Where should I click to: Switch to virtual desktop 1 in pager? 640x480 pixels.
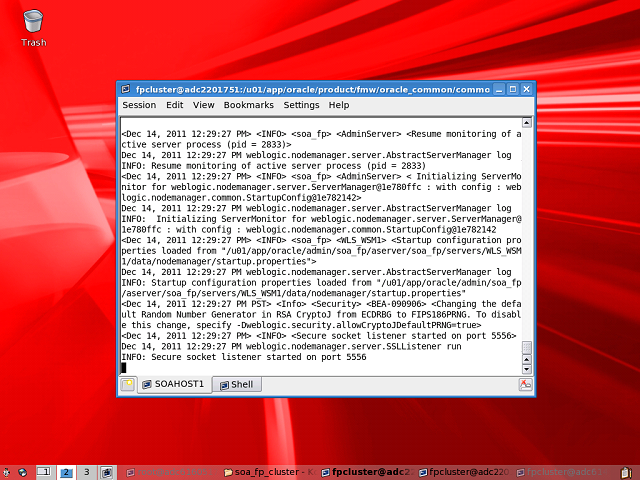point(45,472)
